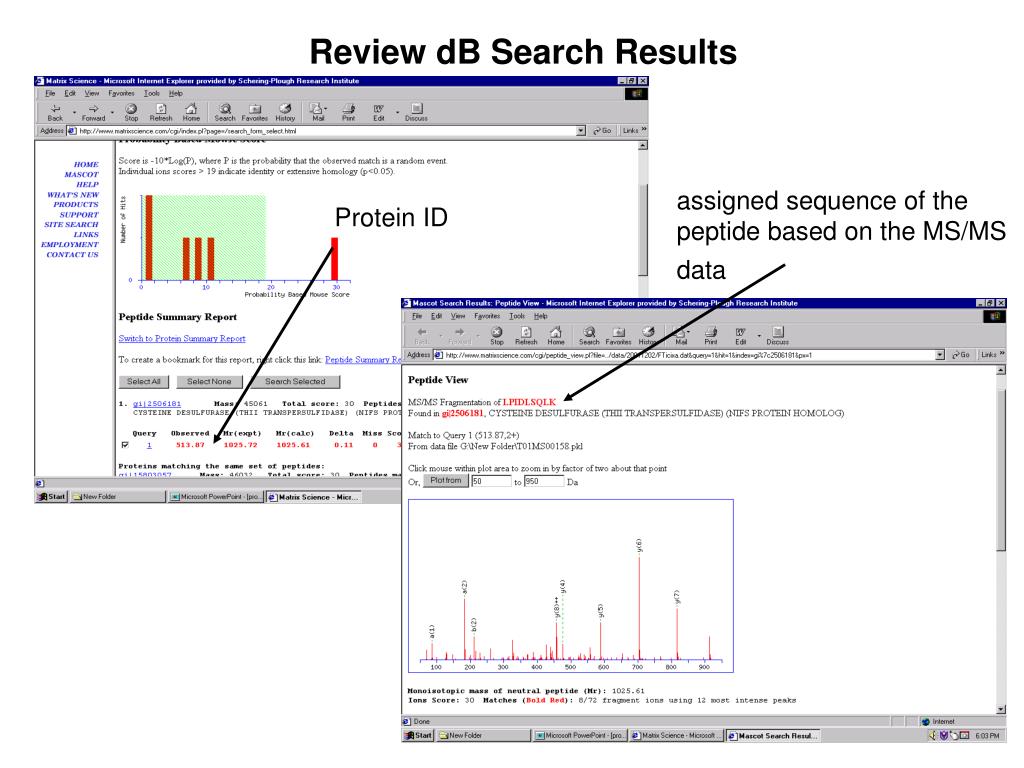Click Go button in Matrix Science address bar
The width and height of the screenshot is (1024, 768).
pyautogui.click(x=601, y=131)
